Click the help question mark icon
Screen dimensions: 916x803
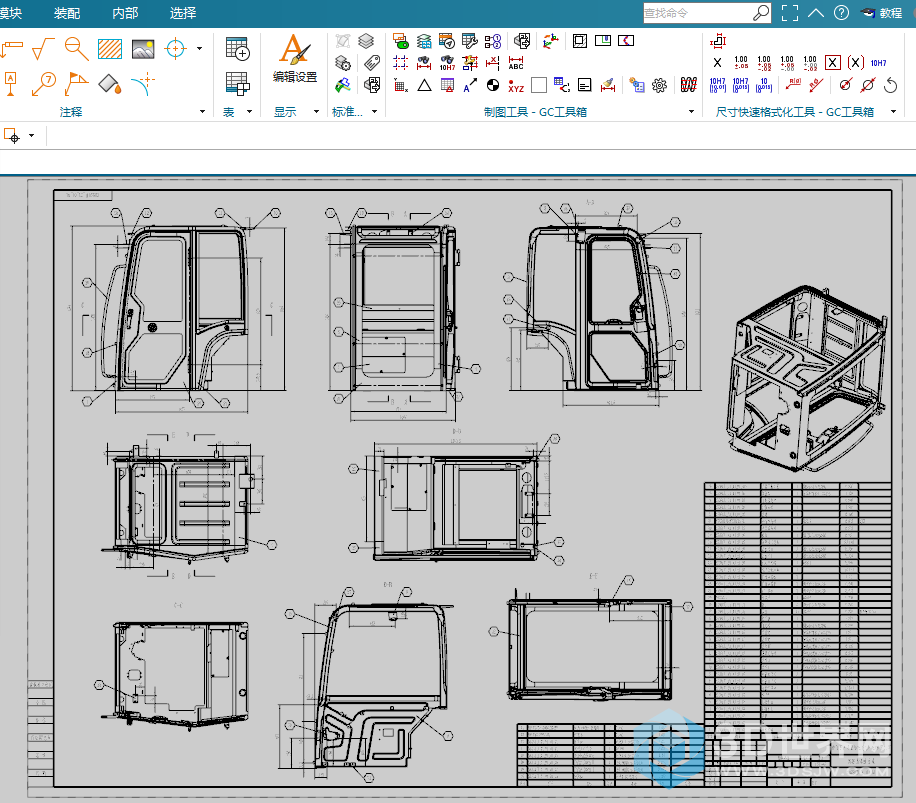click(x=841, y=13)
